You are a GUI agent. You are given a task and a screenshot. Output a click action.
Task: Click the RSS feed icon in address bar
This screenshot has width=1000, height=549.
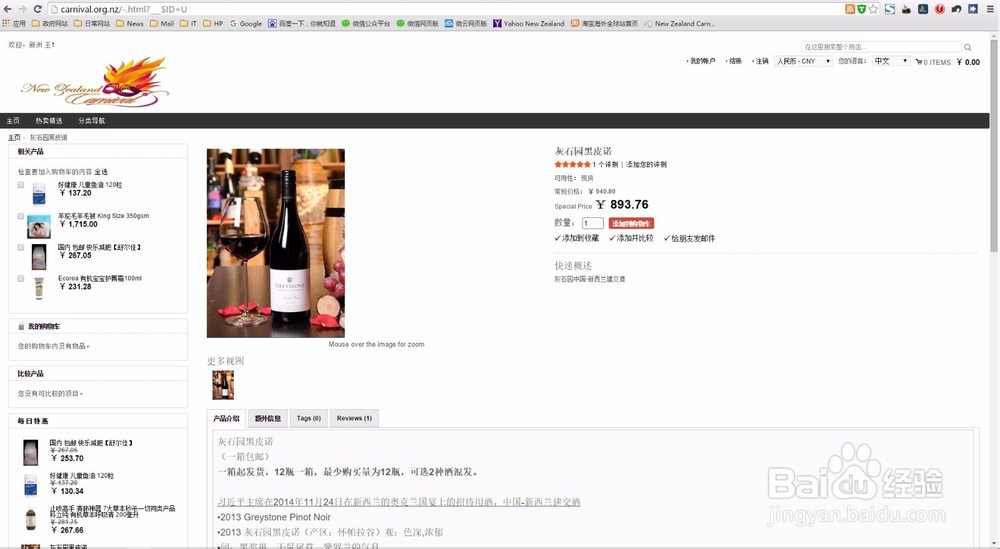click(x=849, y=9)
